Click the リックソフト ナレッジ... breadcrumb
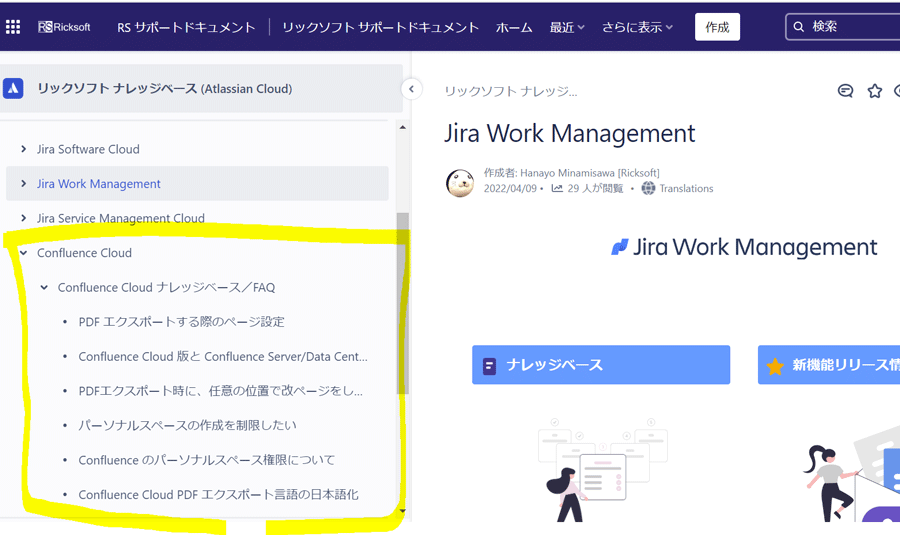The width and height of the screenshot is (900, 535). pyautogui.click(x=511, y=91)
